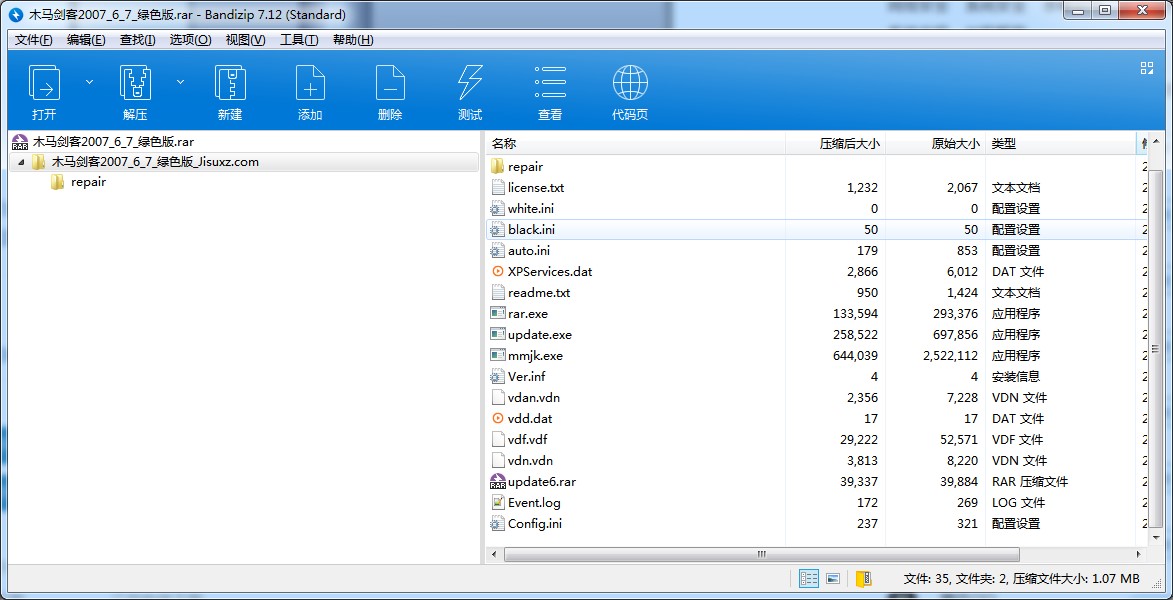Toggle the folder tree pane icon in status bar
1173x600 pixels.
pyautogui.click(x=863, y=579)
